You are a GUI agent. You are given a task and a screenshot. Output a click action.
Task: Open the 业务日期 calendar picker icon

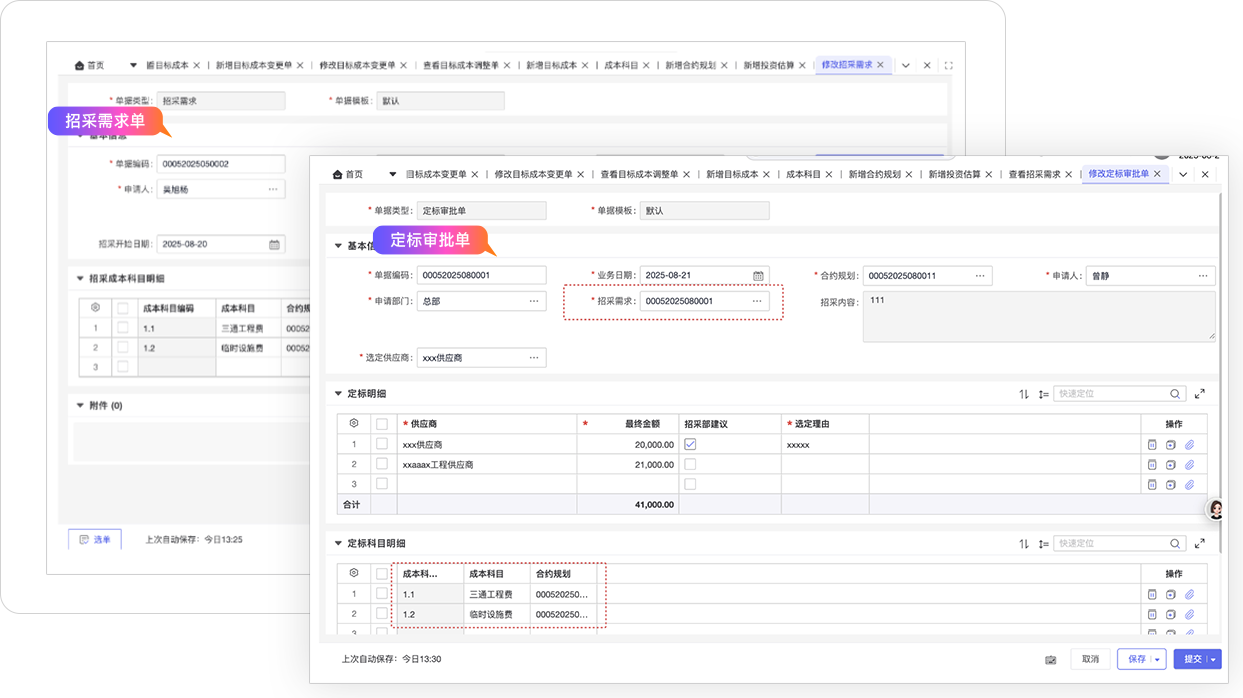758,276
